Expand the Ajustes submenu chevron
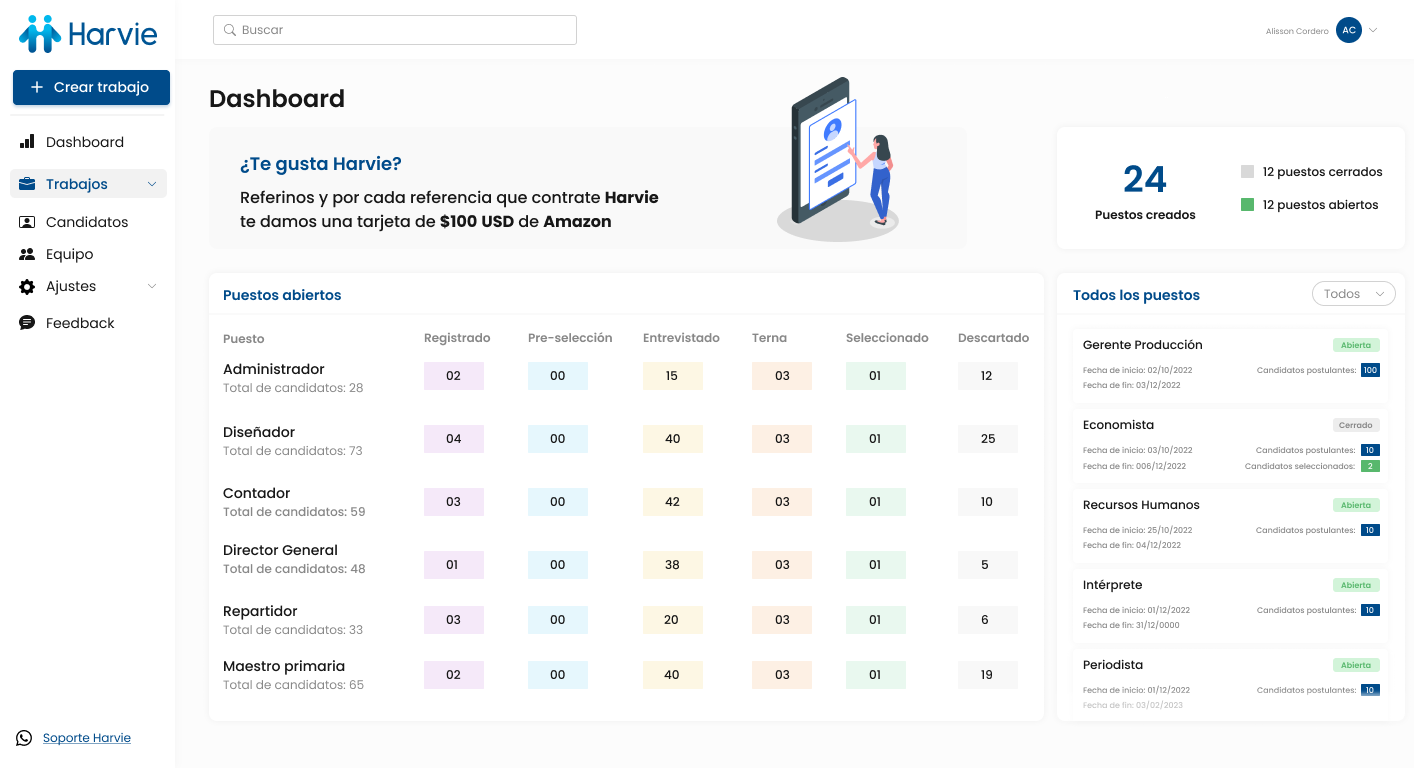Viewport: 1414px width, 768px height. click(152, 286)
